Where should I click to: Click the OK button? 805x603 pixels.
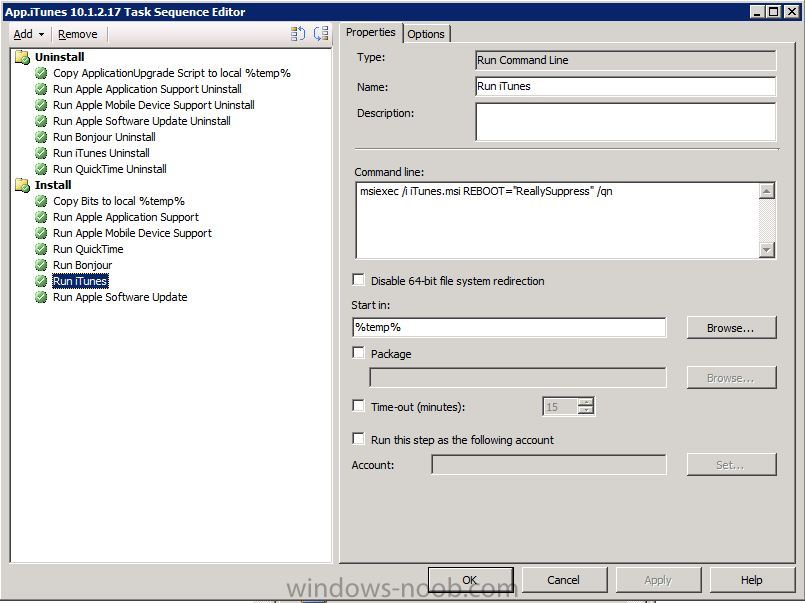tap(470, 580)
